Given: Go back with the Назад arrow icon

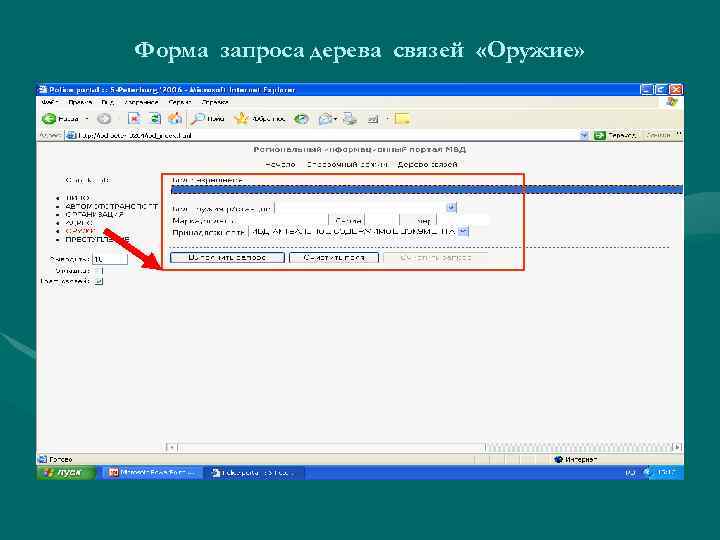Looking at the screenshot, I should (x=49, y=119).
